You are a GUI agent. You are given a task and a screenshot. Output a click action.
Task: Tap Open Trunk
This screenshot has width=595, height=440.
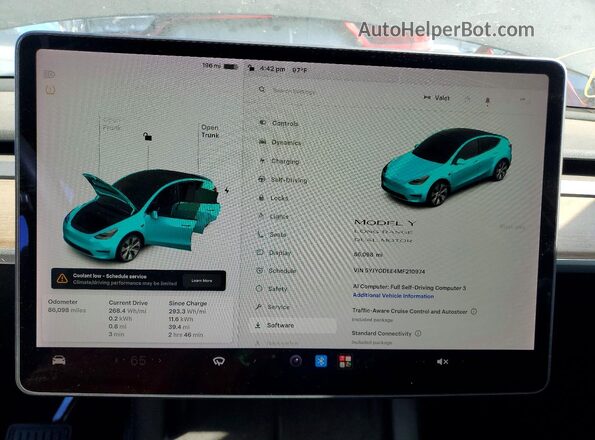pos(210,131)
